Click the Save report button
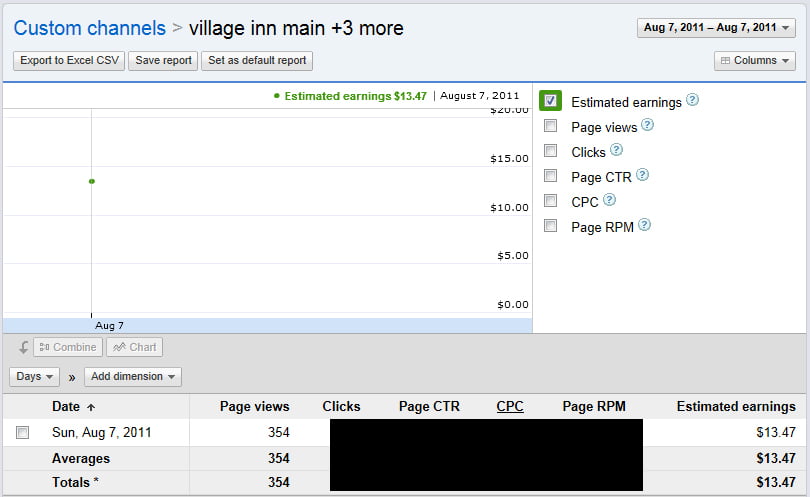The height and width of the screenshot is (497, 810). [163, 60]
